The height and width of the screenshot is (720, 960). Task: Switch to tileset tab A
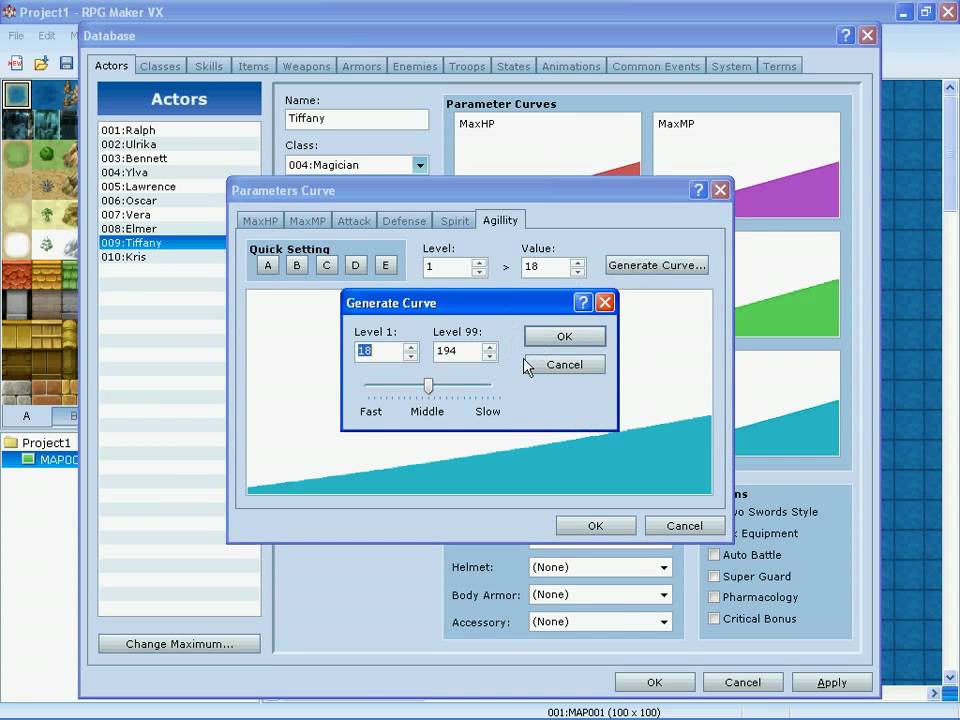click(x=26, y=416)
